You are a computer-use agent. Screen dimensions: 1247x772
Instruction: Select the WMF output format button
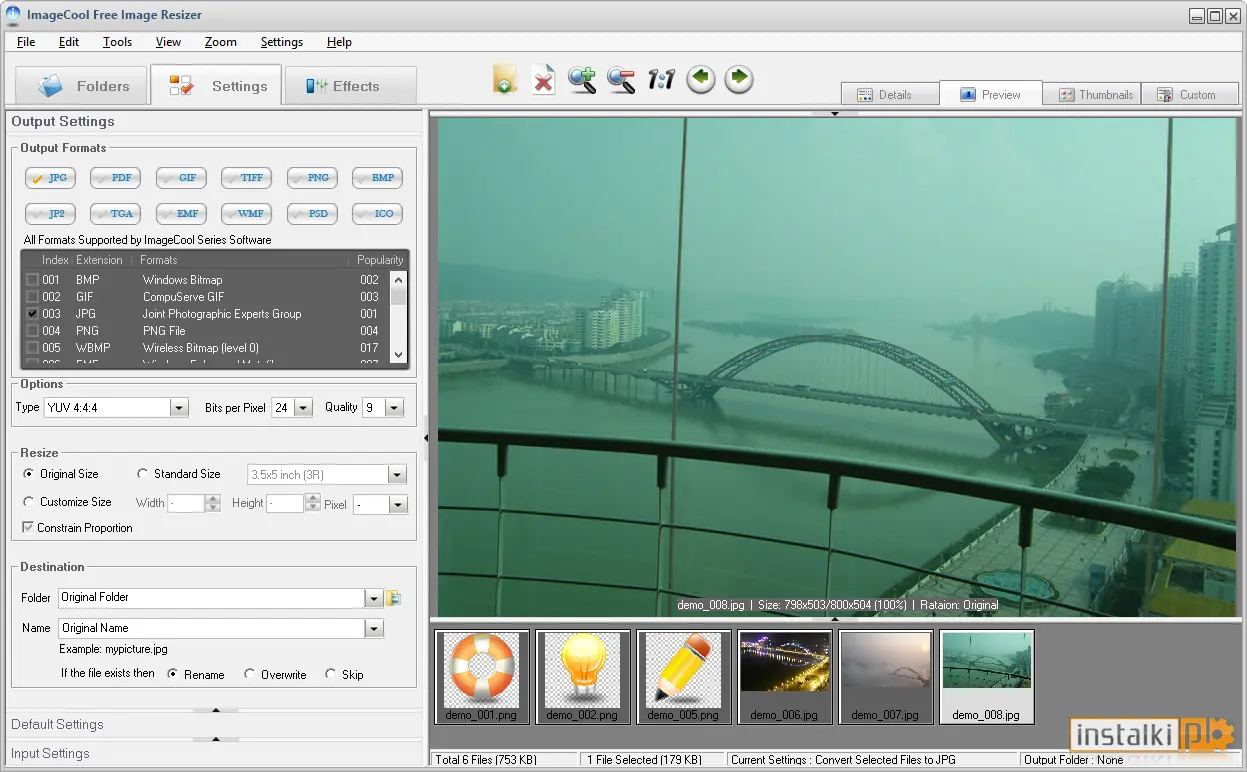click(246, 214)
